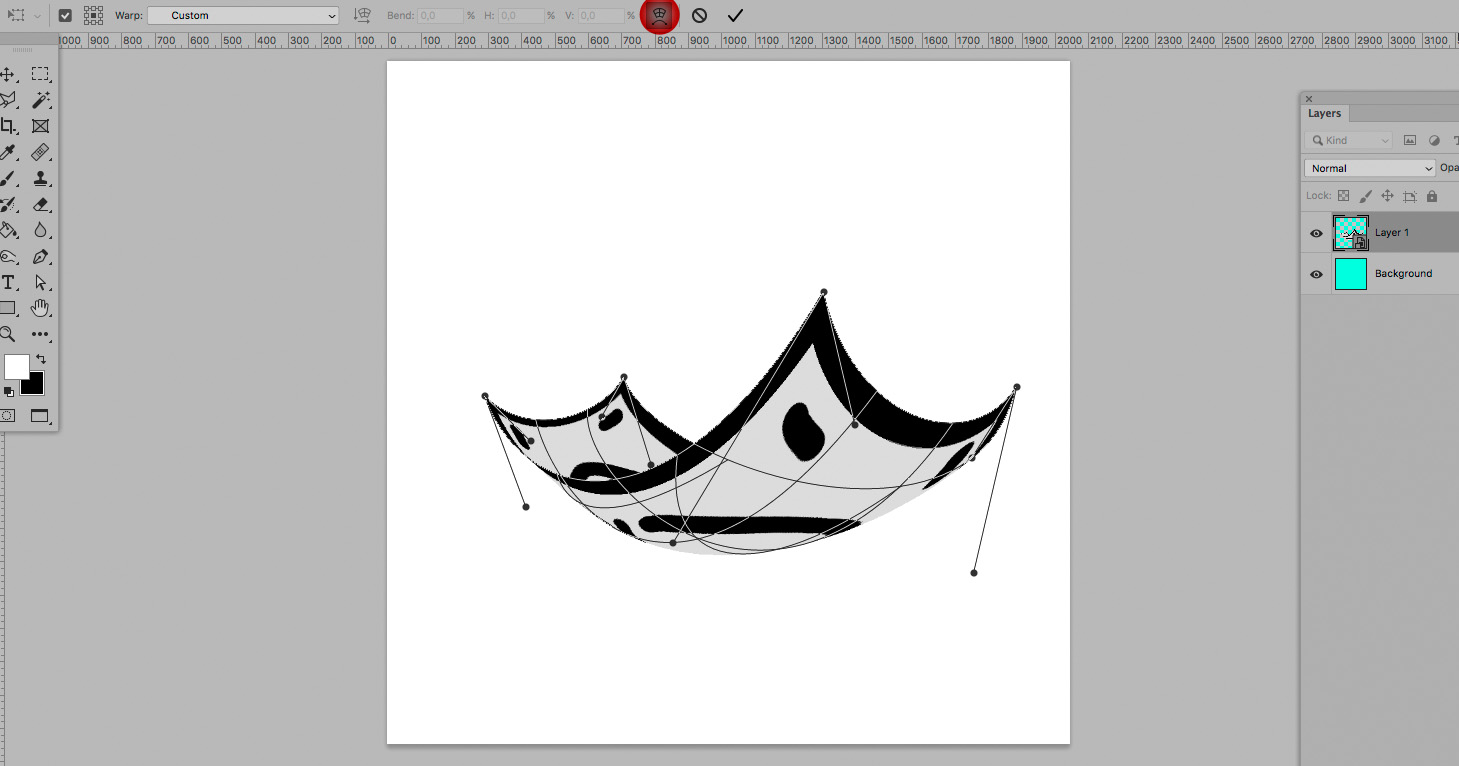Select the Hand tool

pyautogui.click(x=40, y=308)
